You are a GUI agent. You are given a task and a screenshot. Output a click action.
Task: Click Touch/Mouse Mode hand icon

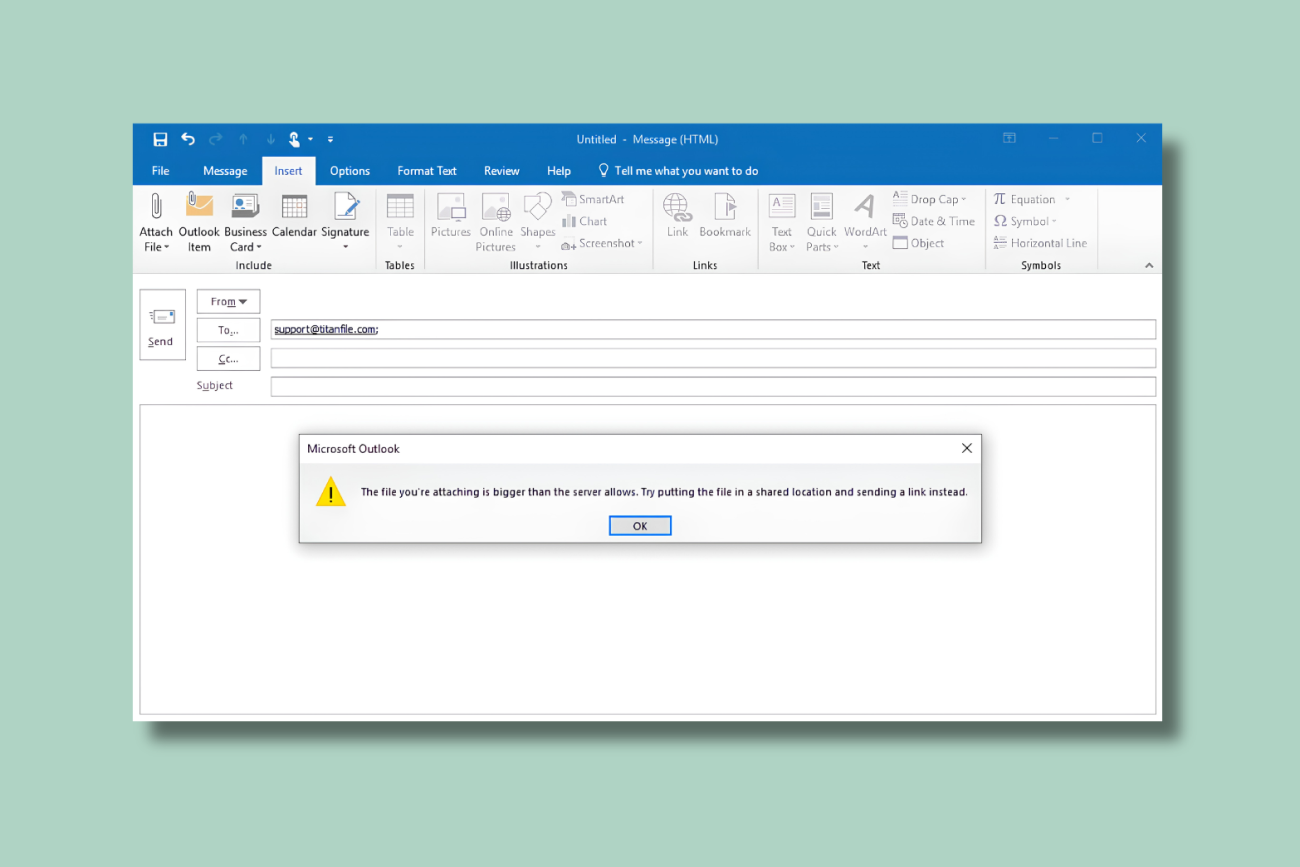pyautogui.click(x=295, y=139)
